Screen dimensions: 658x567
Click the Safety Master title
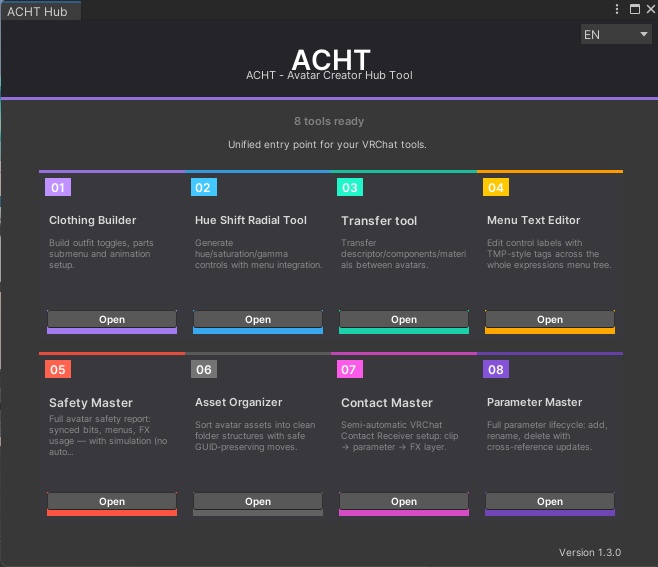pos(91,403)
